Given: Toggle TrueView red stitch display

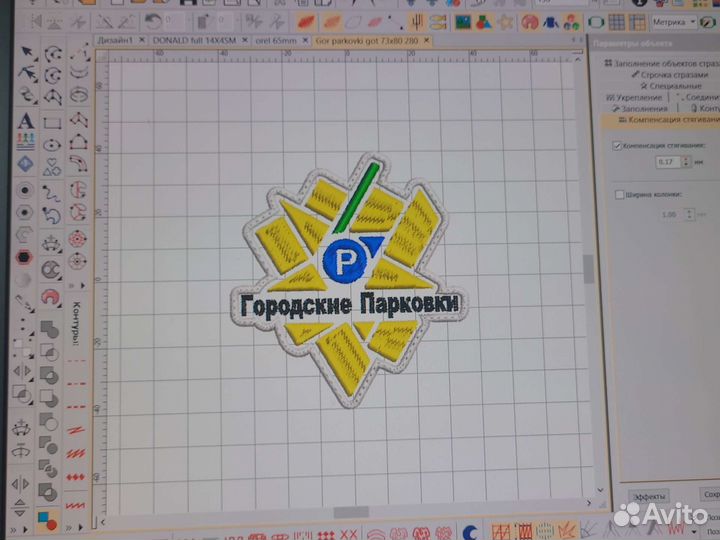Looking at the screenshot, I should (306, 22).
